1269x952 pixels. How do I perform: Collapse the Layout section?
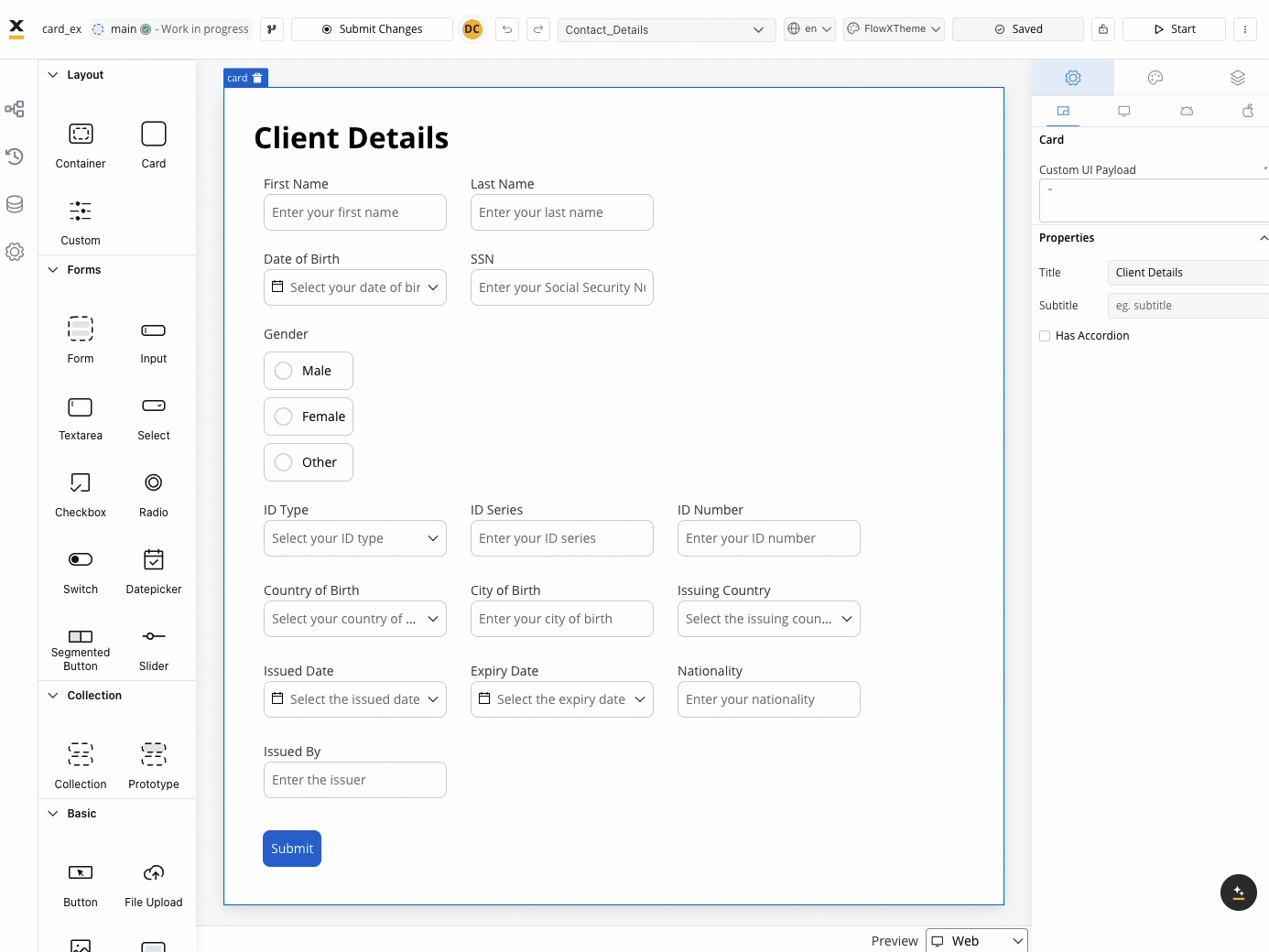pyautogui.click(x=53, y=75)
